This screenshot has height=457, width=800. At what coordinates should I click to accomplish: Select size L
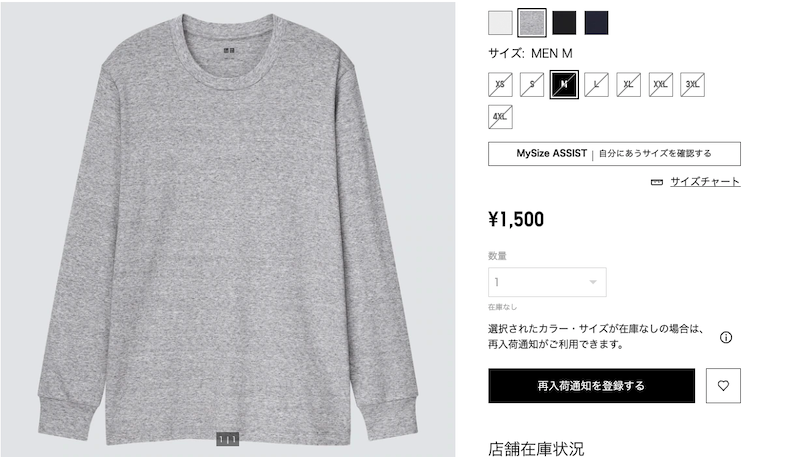(x=596, y=85)
